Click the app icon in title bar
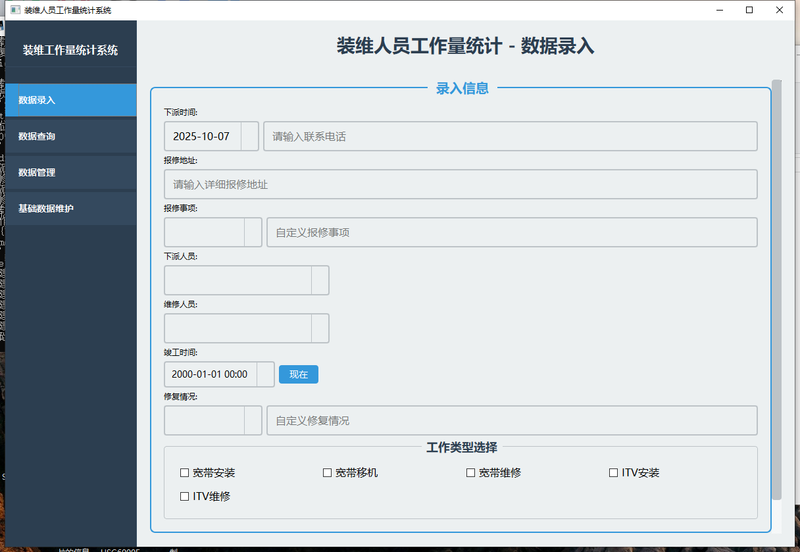800x552 pixels. 14,10
